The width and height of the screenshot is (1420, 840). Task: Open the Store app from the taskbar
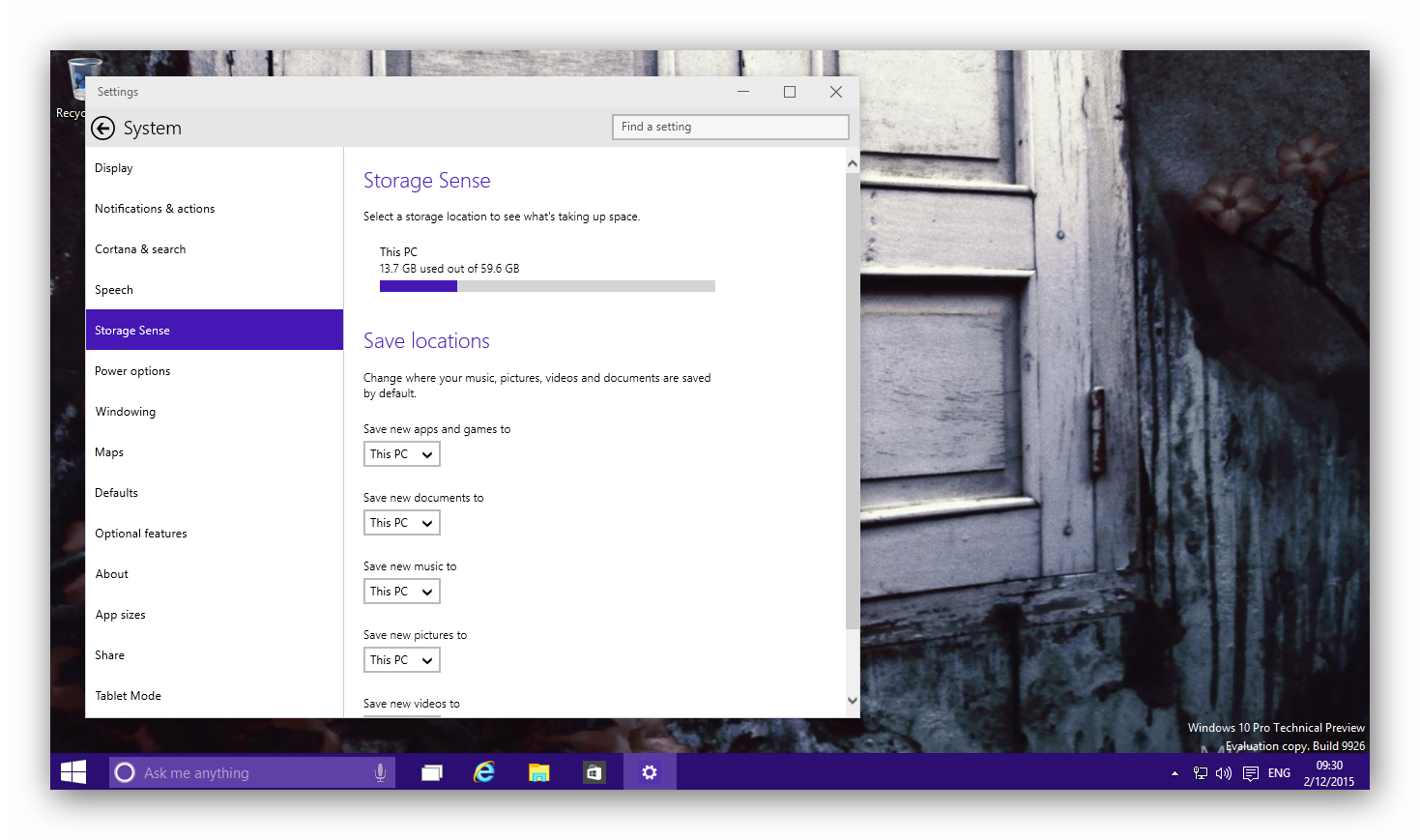(x=594, y=772)
